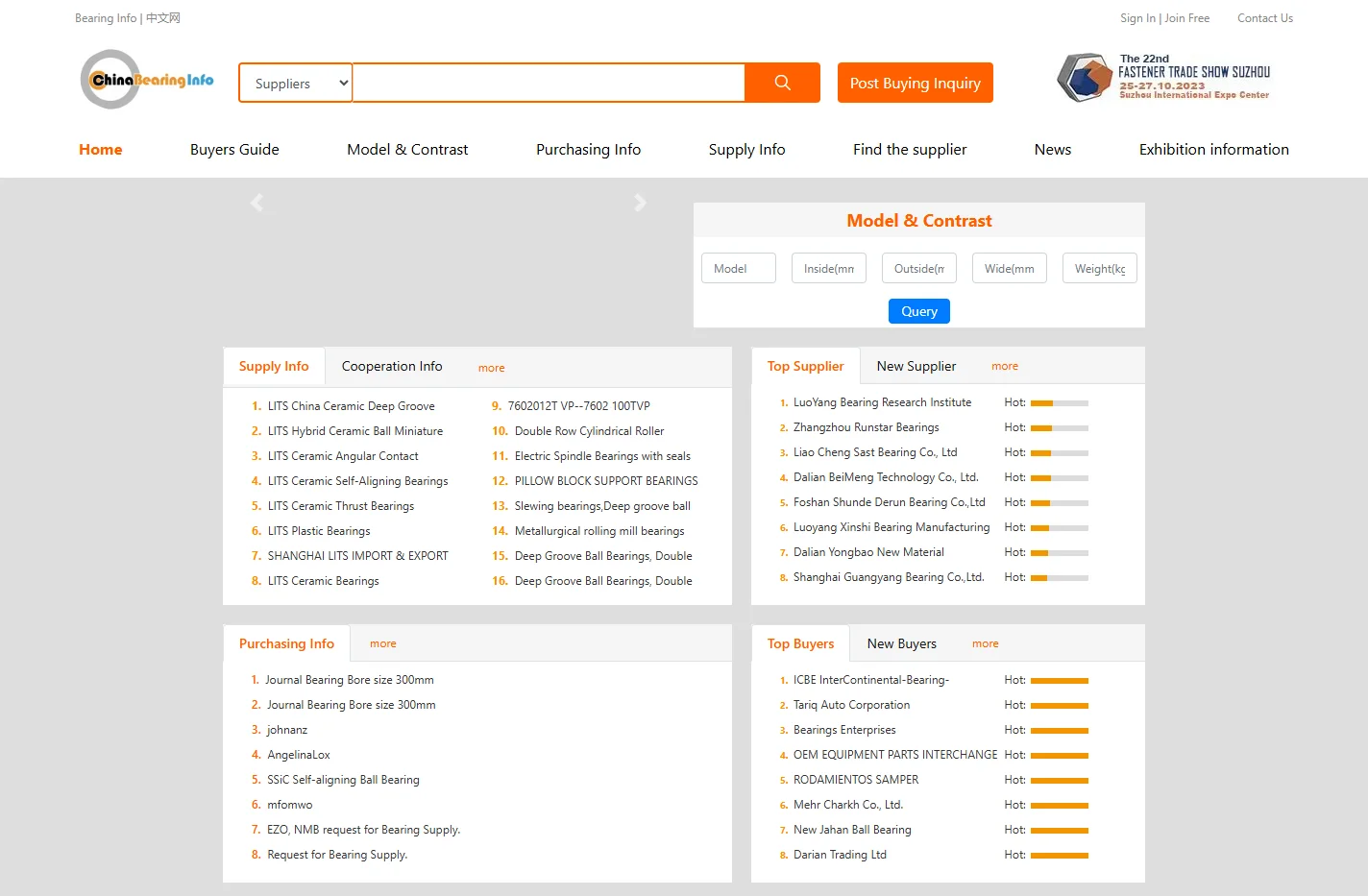
Task: Open SSiC Self-aligning Ball Bearing request
Action: (x=343, y=780)
